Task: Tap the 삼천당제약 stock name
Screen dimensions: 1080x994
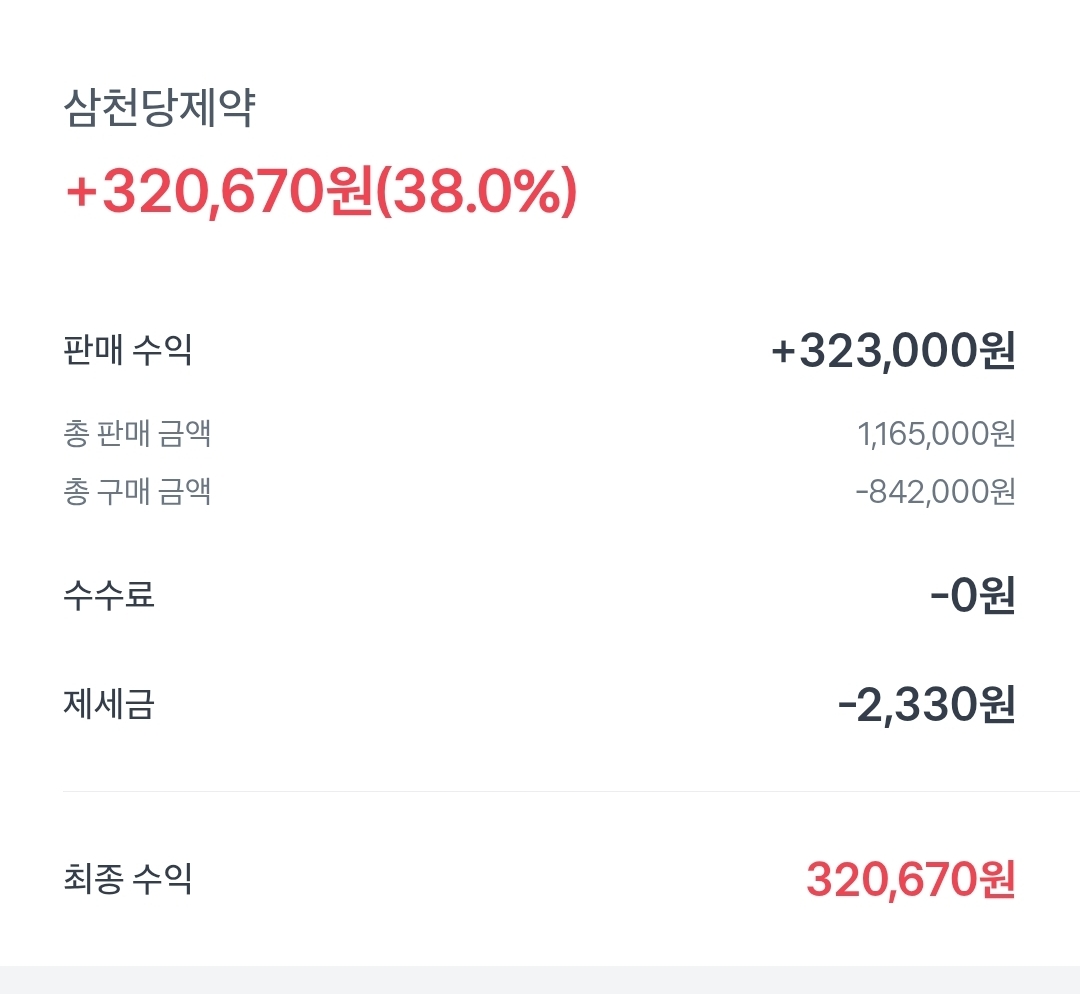Action: click(x=160, y=108)
